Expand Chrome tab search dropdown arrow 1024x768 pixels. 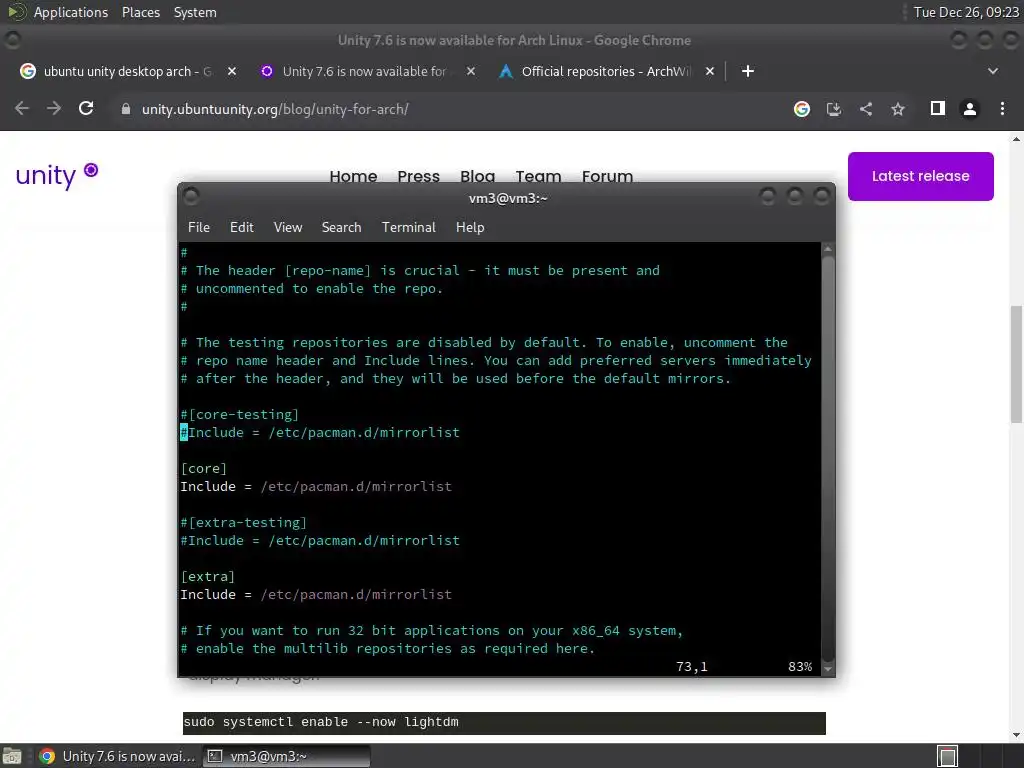coord(993,71)
